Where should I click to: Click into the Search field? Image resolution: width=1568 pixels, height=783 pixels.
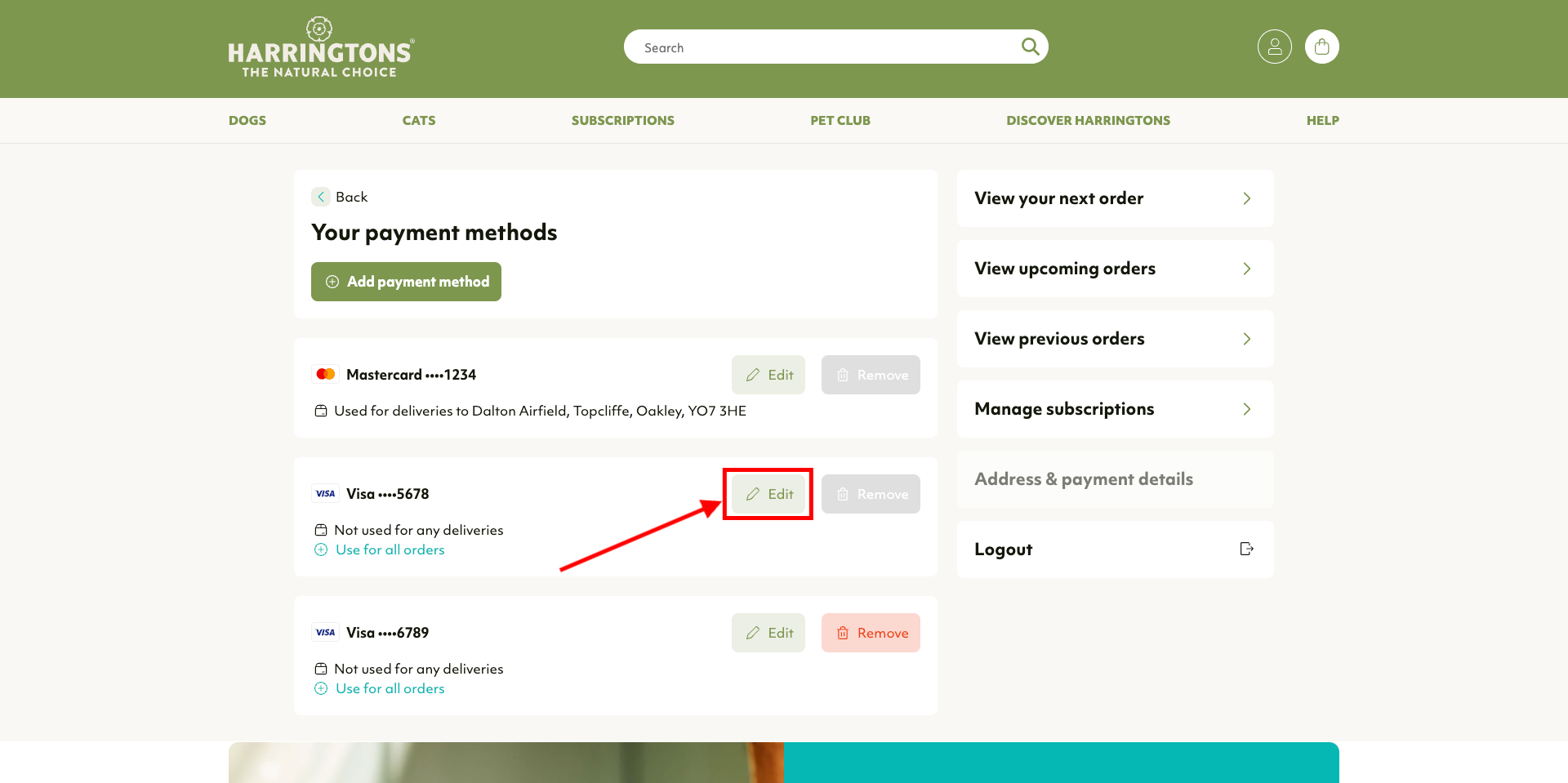tap(825, 47)
